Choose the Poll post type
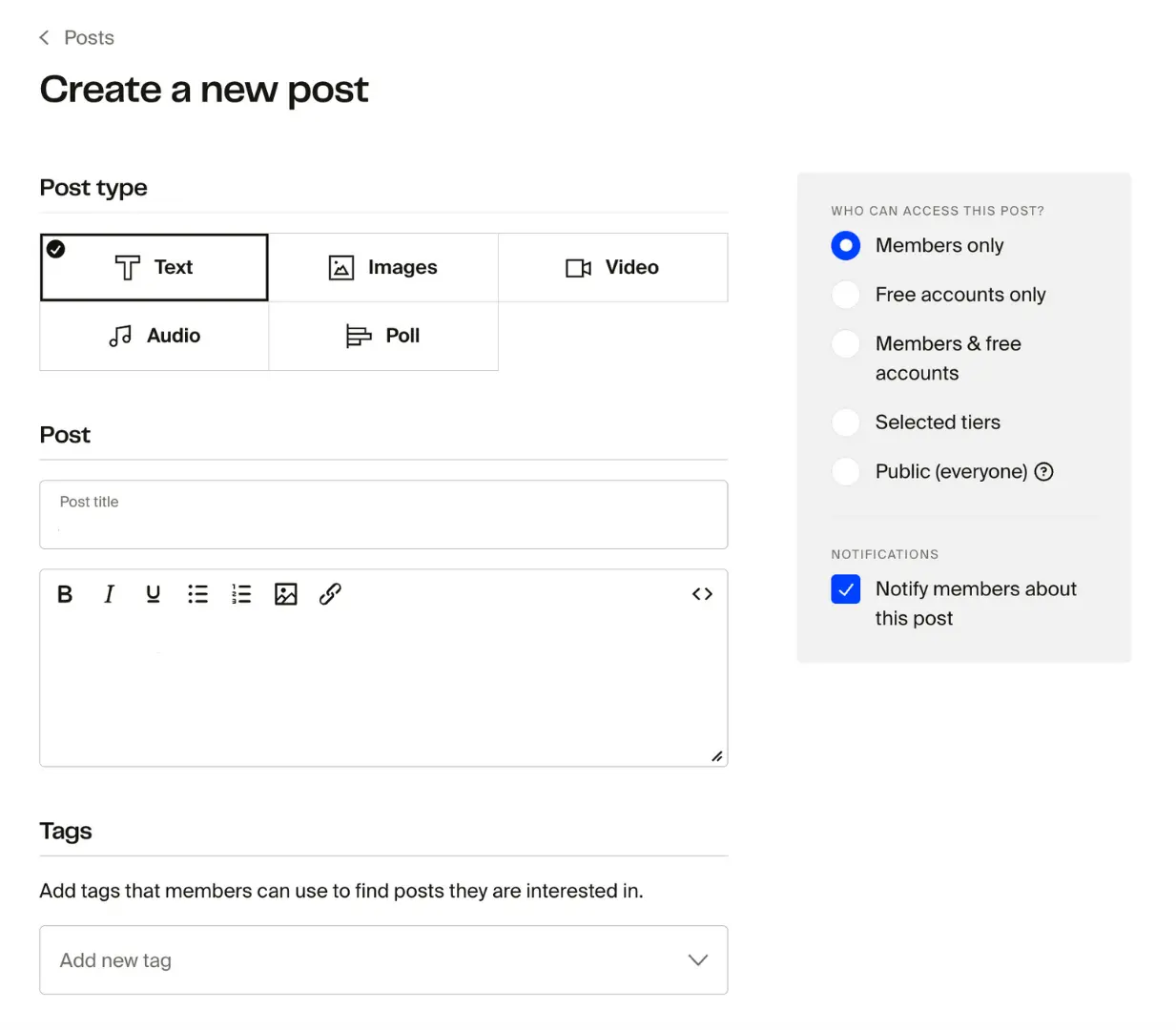1176x1030 pixels. tap(383, 336)
